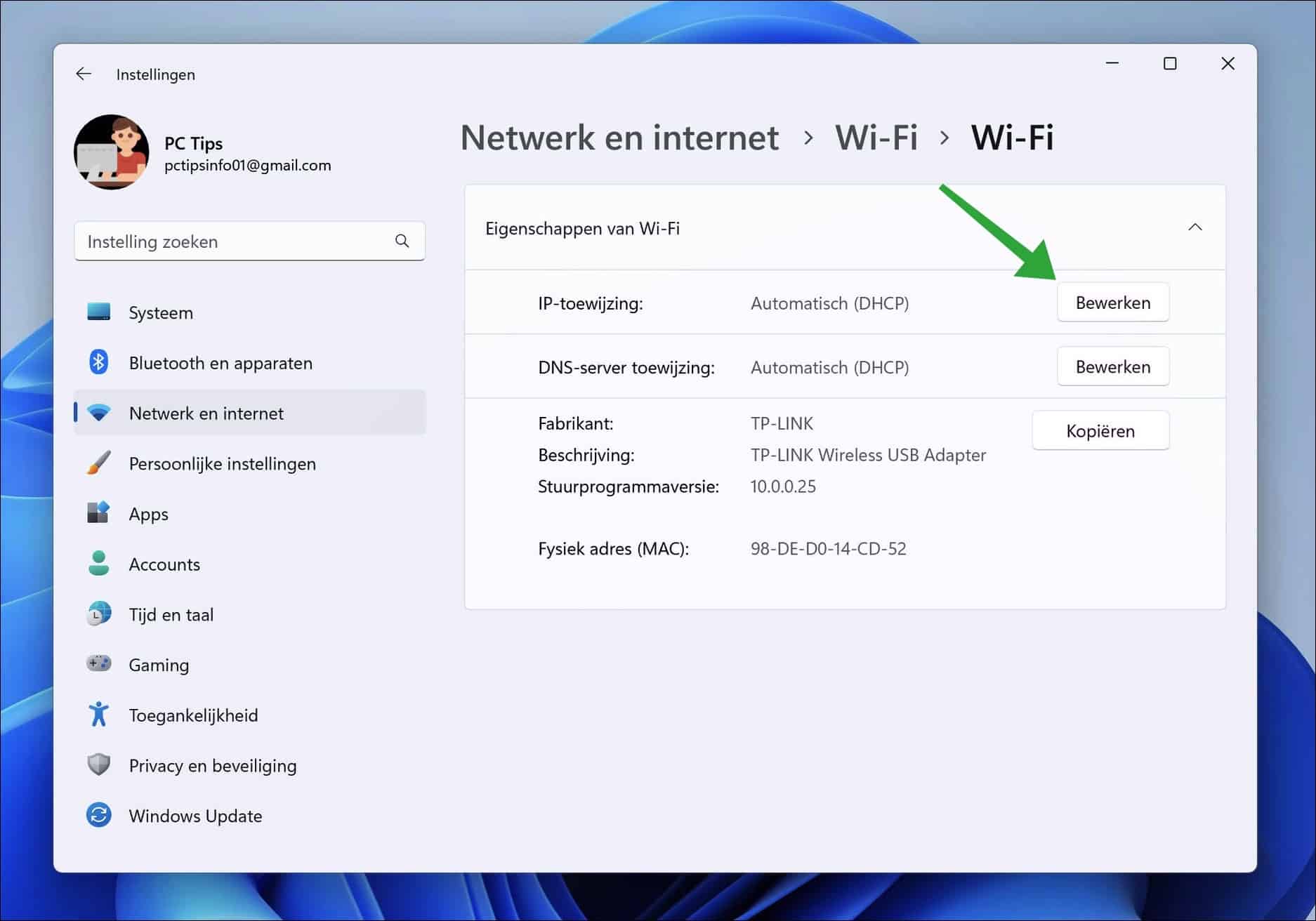Navigate to Netwerk en internet via breadcrumb
1316x921 pixels.
[x=620, y=138]
